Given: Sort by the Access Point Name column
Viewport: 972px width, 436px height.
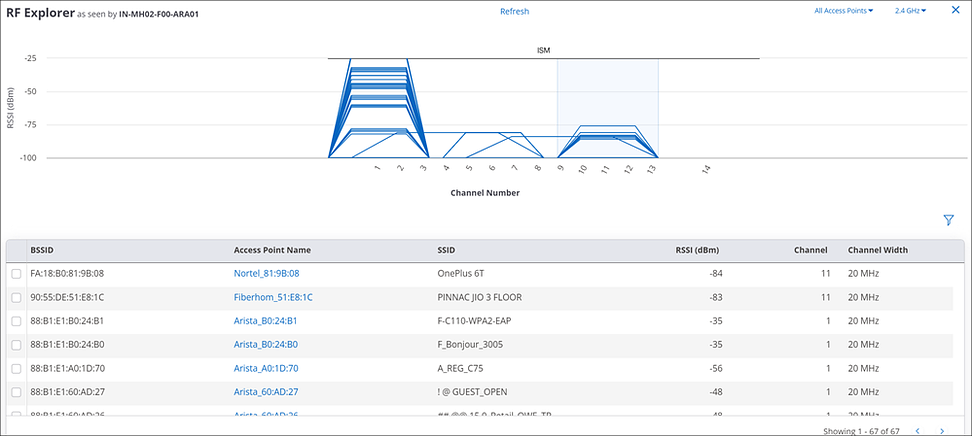Looking at the screenshot, I should (x=272, y=250).
